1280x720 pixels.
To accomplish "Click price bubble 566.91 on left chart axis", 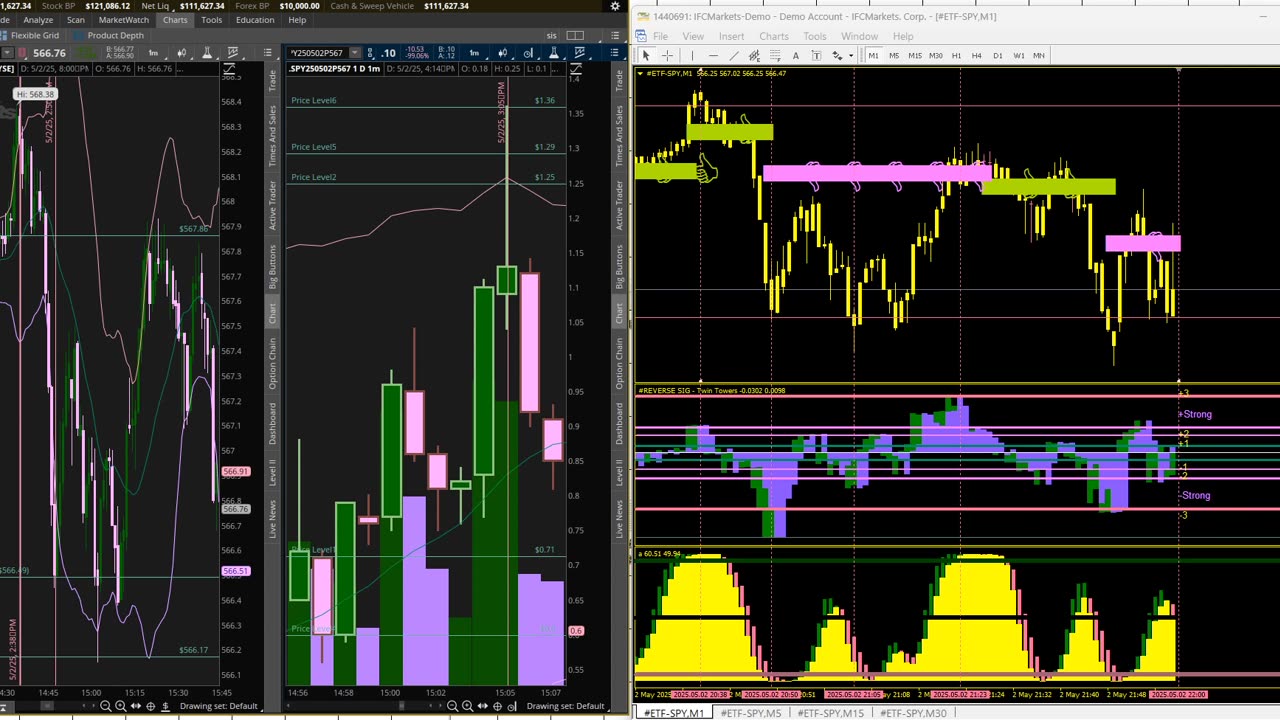I will pos(236,471).
